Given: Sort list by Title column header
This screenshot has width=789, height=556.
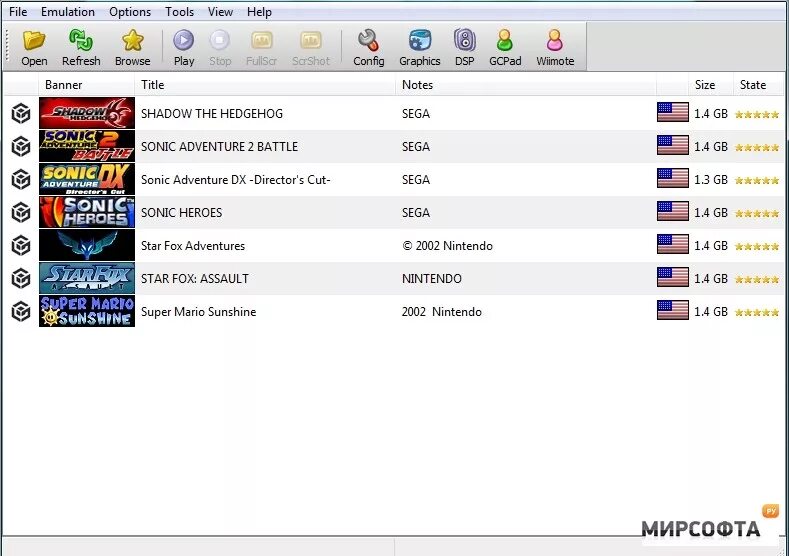Looking at the screenshot, I should (265, 85).
